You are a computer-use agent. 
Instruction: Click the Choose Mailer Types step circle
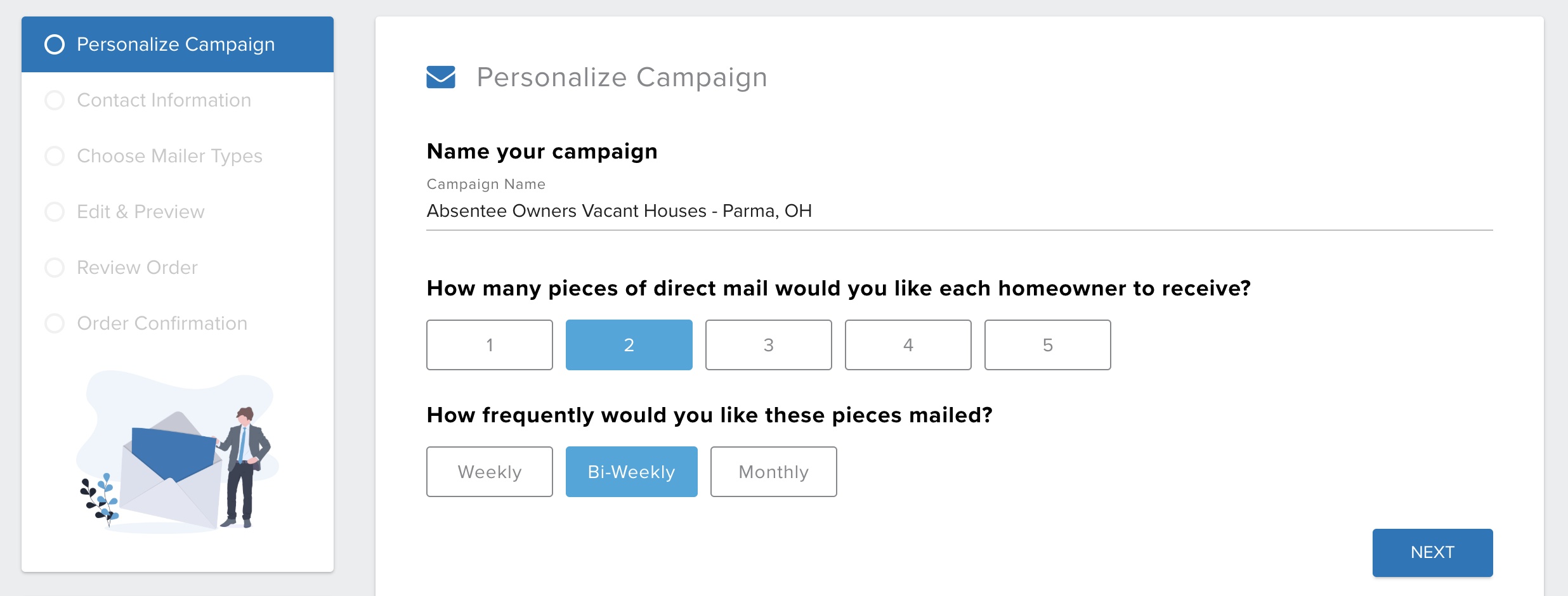[x=55, y=156]
